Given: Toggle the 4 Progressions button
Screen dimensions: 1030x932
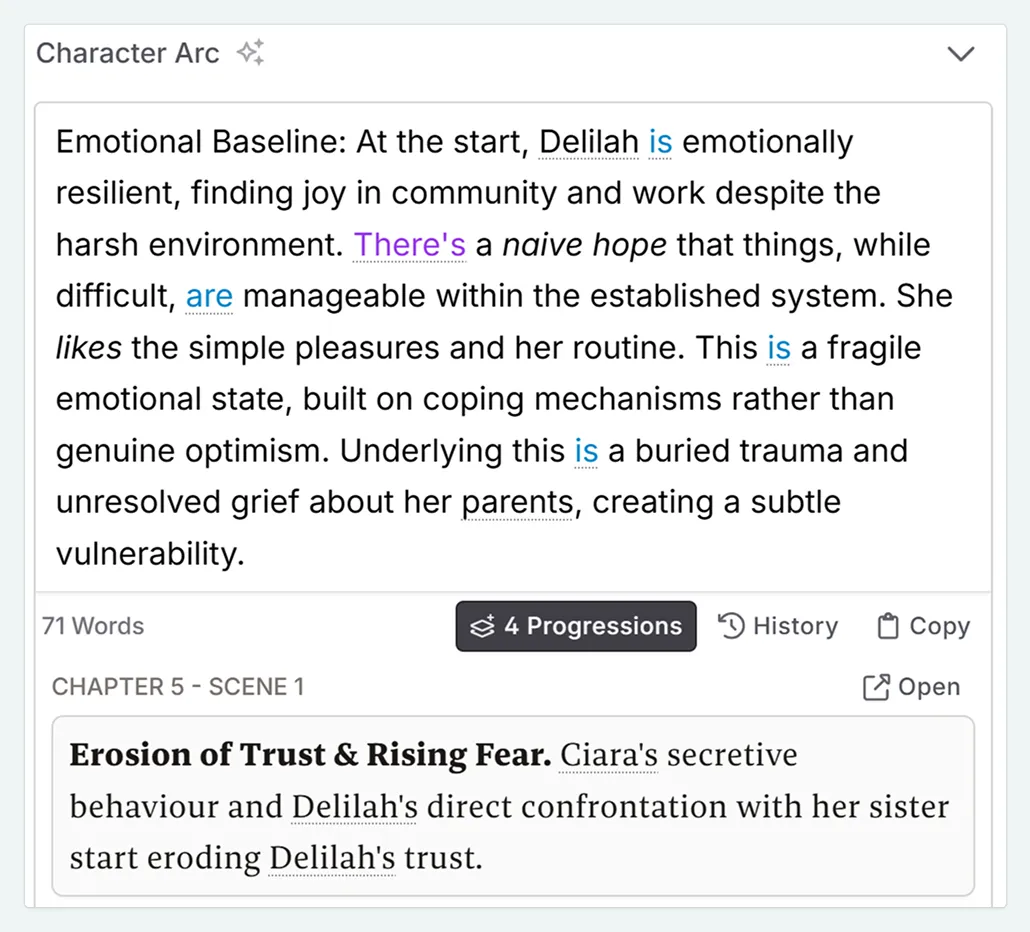Looking at the screenshot, I should click(576, 626).
